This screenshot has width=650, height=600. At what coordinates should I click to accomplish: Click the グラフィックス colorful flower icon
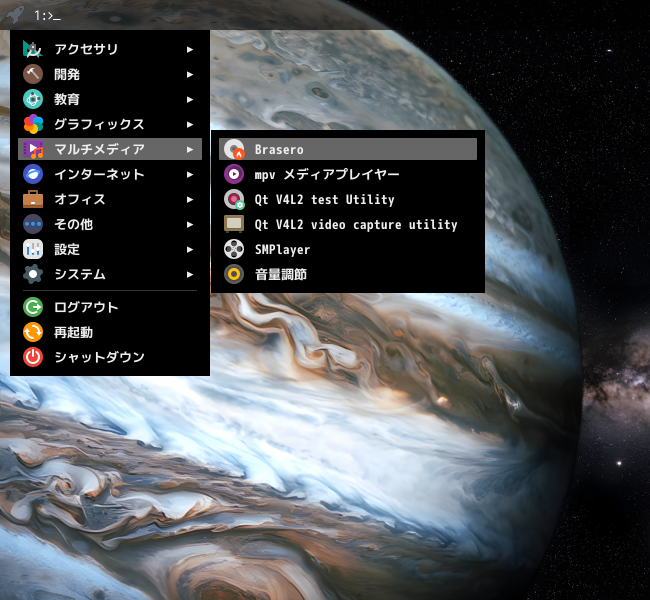pyautogui.click(x=33, y=124)
